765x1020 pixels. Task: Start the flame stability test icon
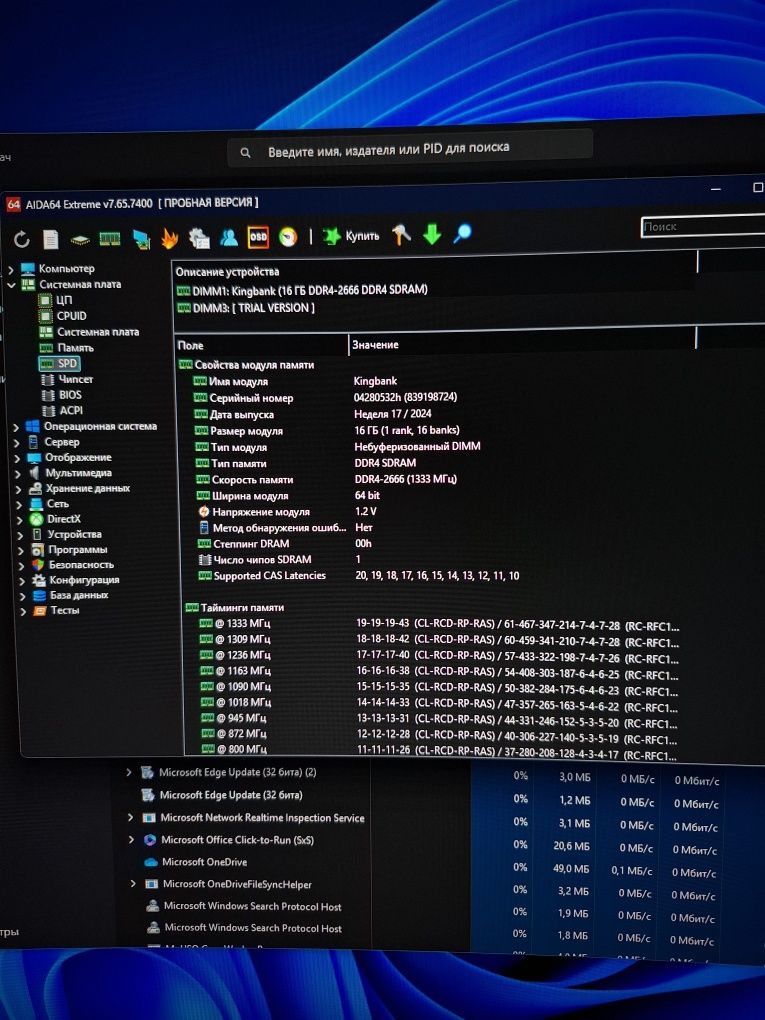170,239
